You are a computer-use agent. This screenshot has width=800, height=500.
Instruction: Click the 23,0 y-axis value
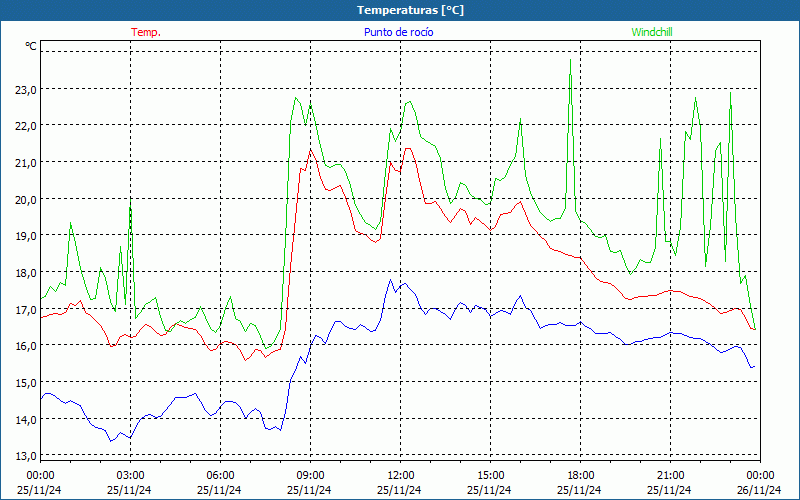(26, 90)
